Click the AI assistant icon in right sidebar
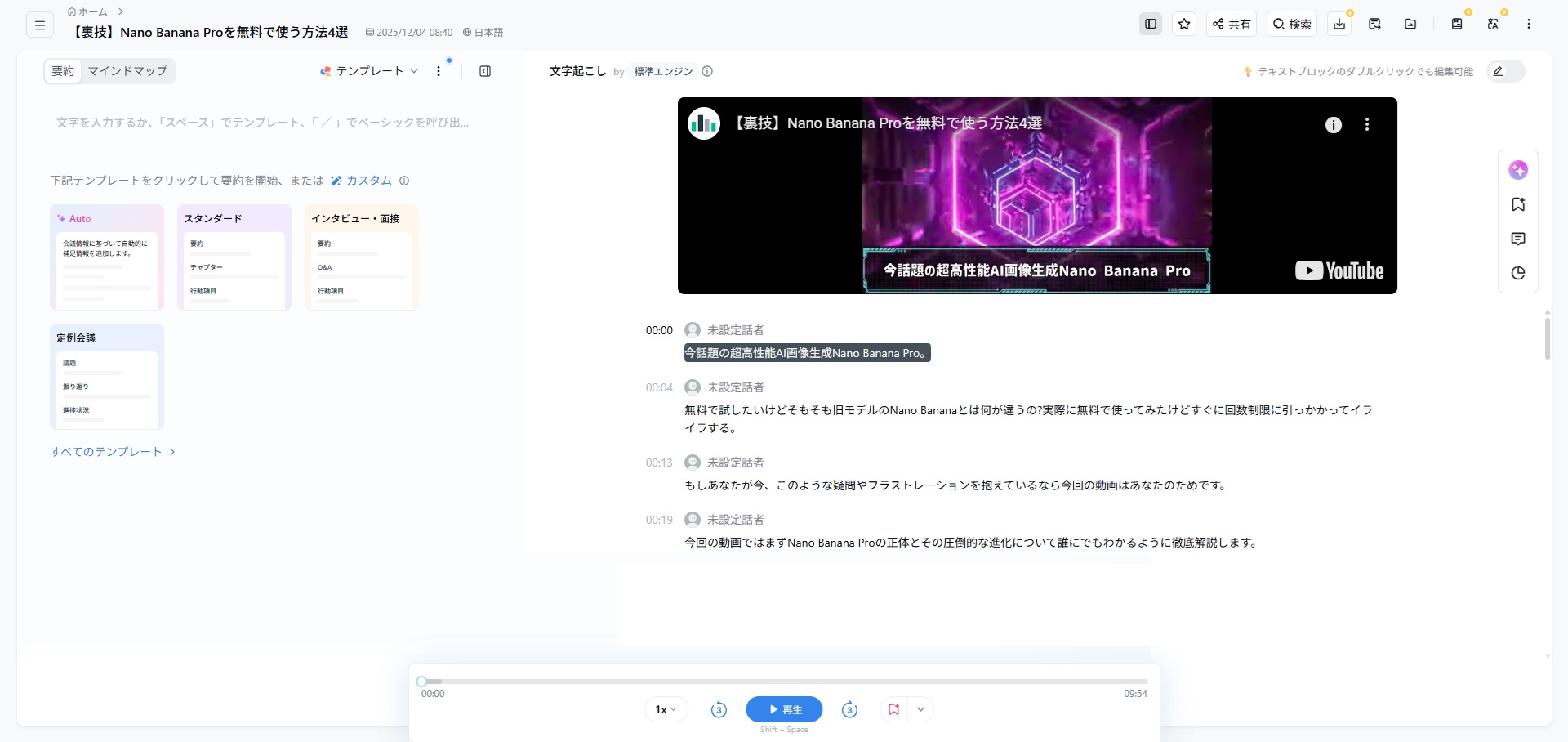This screenshot has width=1568, height=742. click(1518, 170)
